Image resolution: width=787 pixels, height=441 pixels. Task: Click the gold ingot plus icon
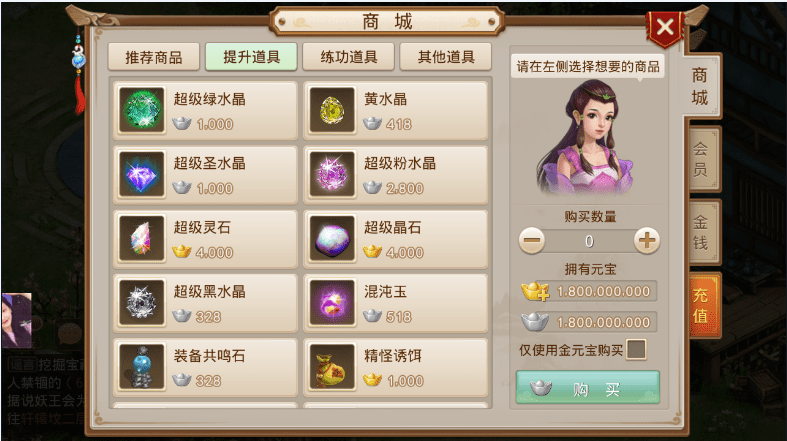pos(535,291)
